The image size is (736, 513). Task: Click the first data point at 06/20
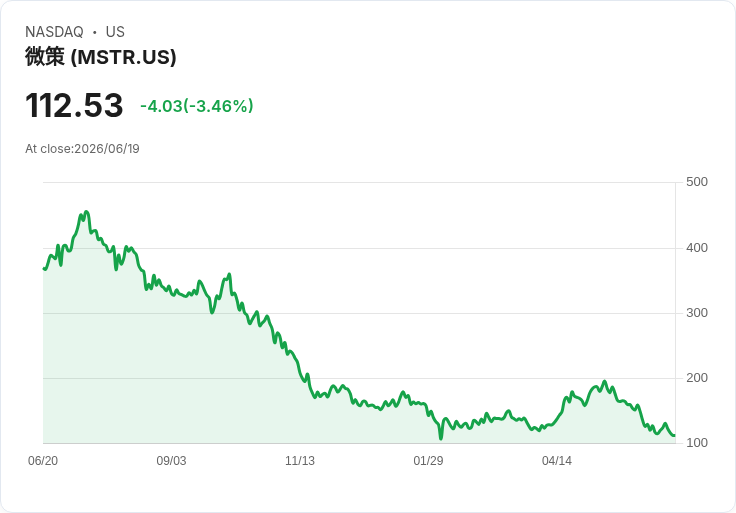tap(44, 268)
